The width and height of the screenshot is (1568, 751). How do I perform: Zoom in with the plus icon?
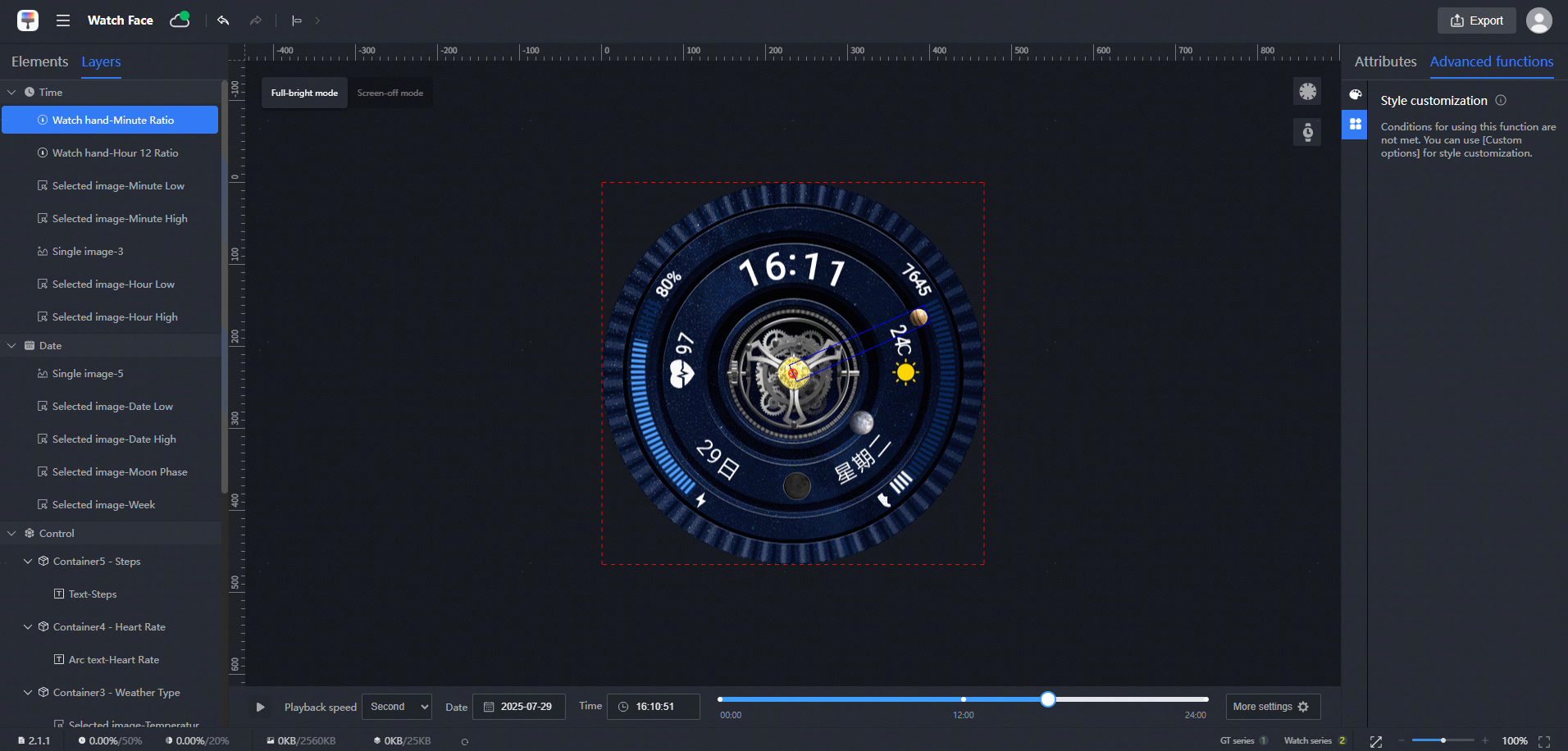1484,740
